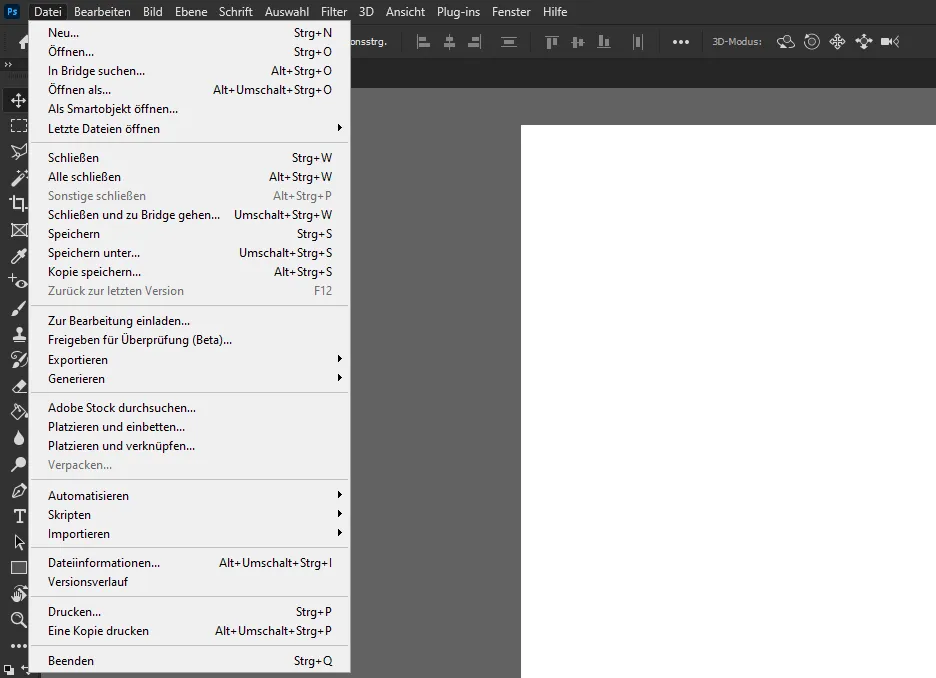Select the Eyedropper tool
The height and width of the screenshot is (678, 936).
point(19,256)
